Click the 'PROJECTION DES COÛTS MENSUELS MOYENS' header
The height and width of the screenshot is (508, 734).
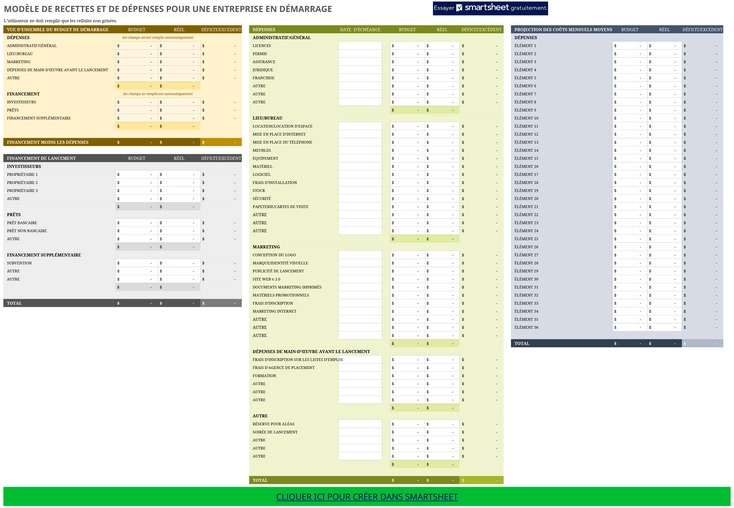tap(563, 29)
